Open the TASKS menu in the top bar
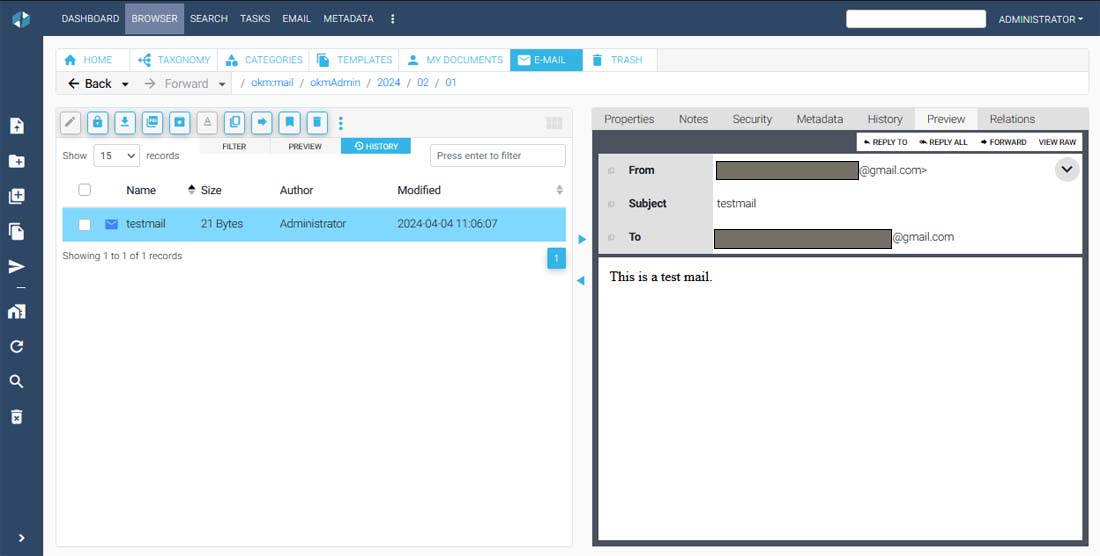Screen dimensions: 1100x556 tap(255, 19)
